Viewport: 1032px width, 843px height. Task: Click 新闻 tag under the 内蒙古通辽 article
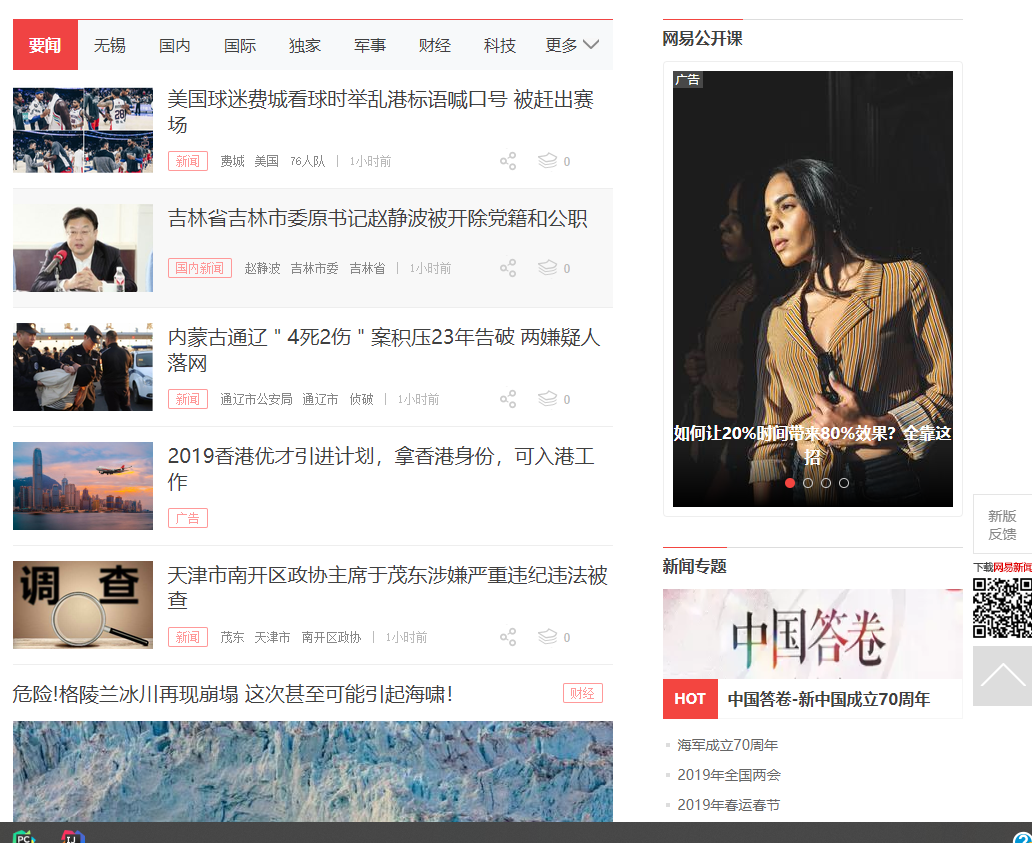188,399
